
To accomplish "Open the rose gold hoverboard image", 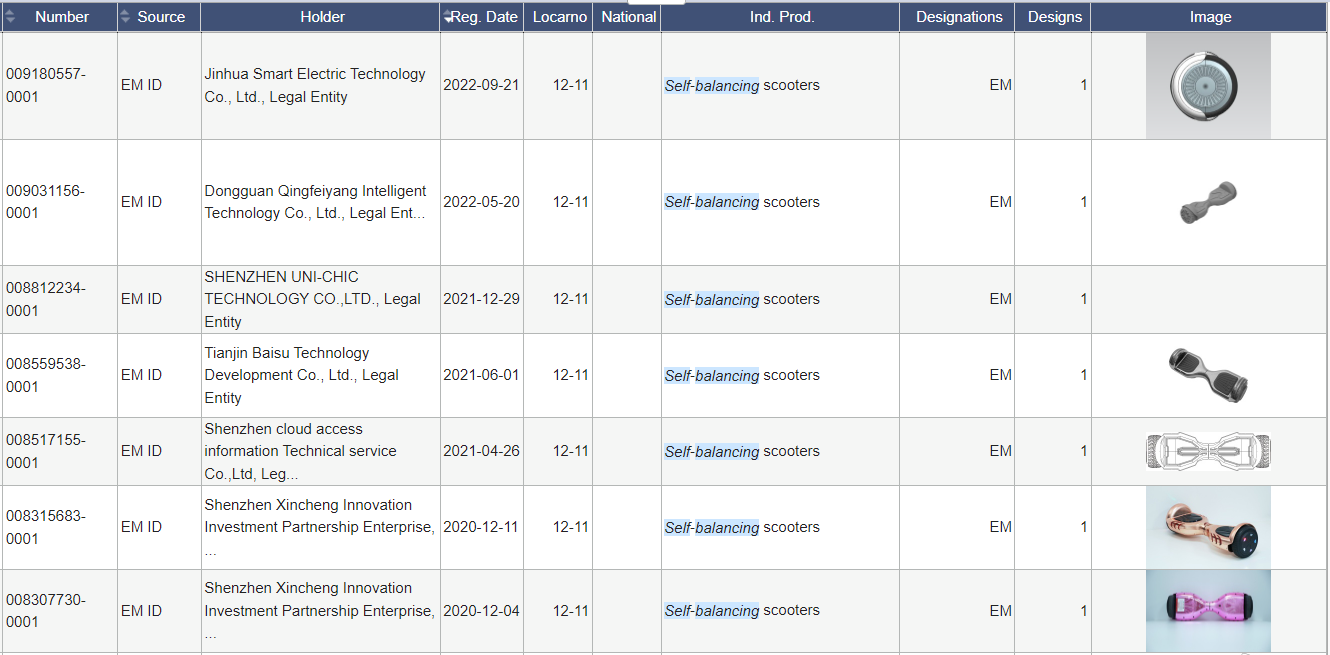I will pos(1208,527).
